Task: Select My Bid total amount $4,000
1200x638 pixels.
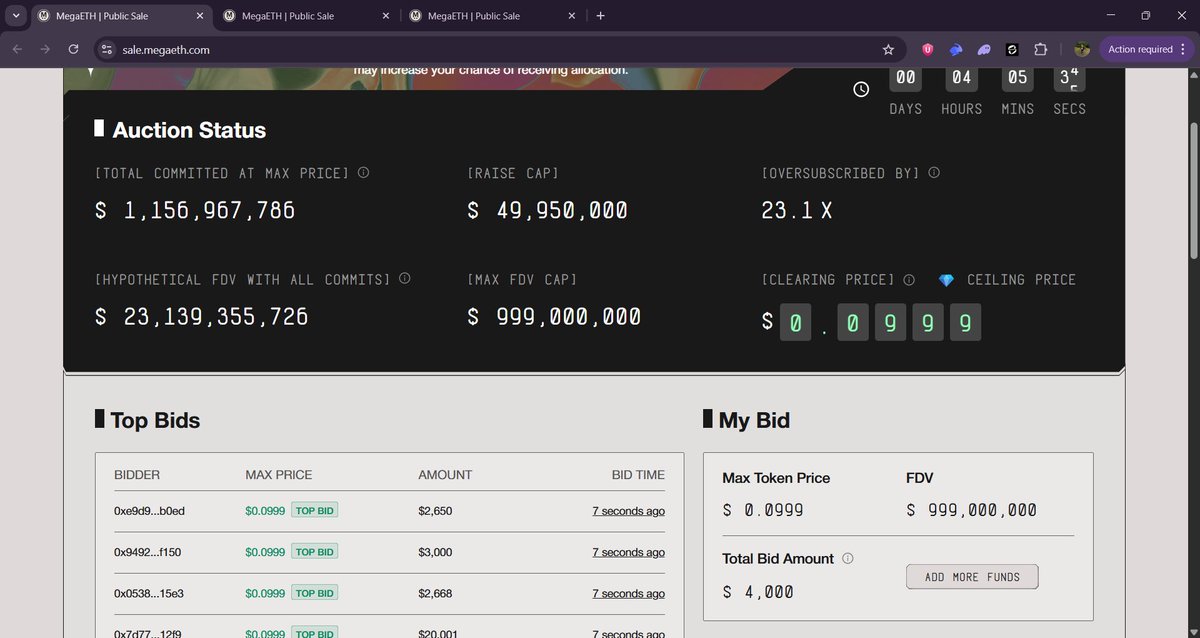Action: click(758, 592)
